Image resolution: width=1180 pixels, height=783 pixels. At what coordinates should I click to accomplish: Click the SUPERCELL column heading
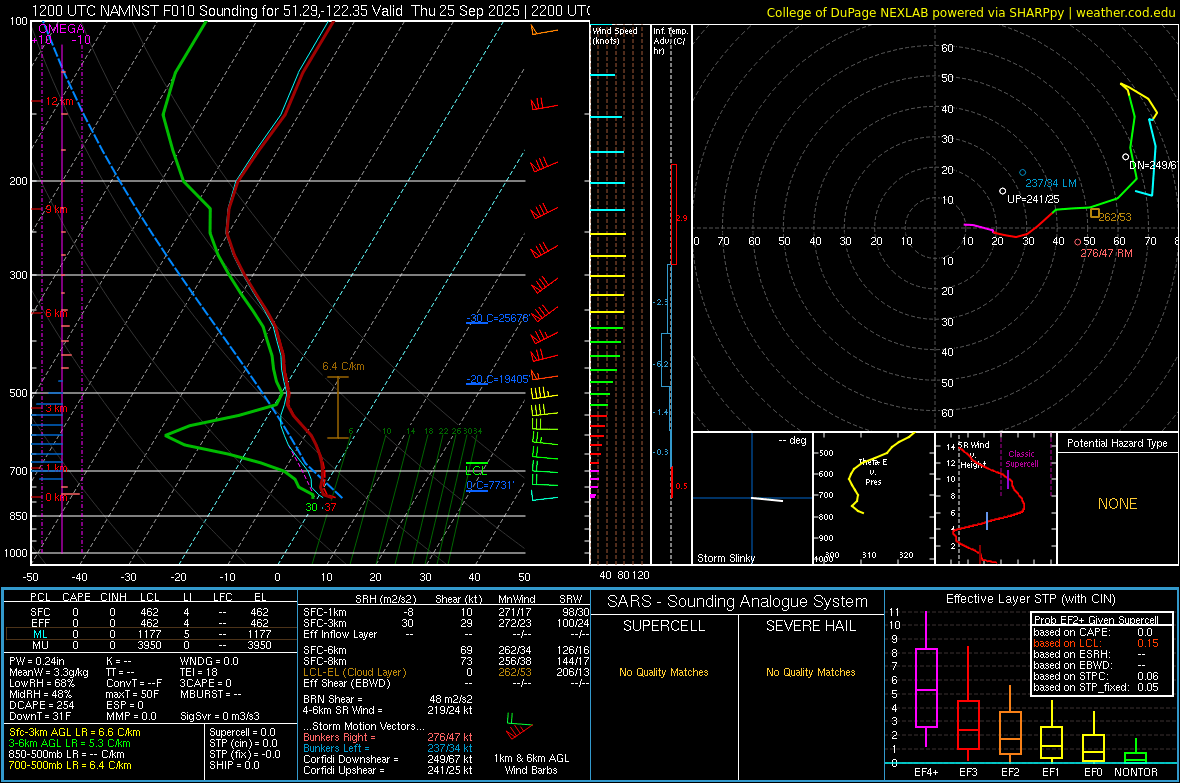point(664,626)
